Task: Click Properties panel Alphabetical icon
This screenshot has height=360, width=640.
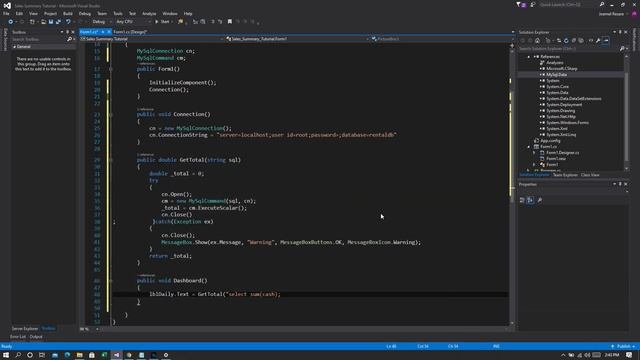Action: point(530,200)
